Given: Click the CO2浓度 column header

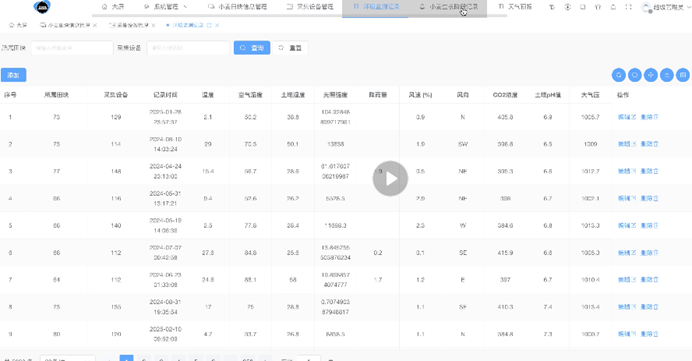Looking at the screenshot, I should pyautogui.click(x=505, y=95).
